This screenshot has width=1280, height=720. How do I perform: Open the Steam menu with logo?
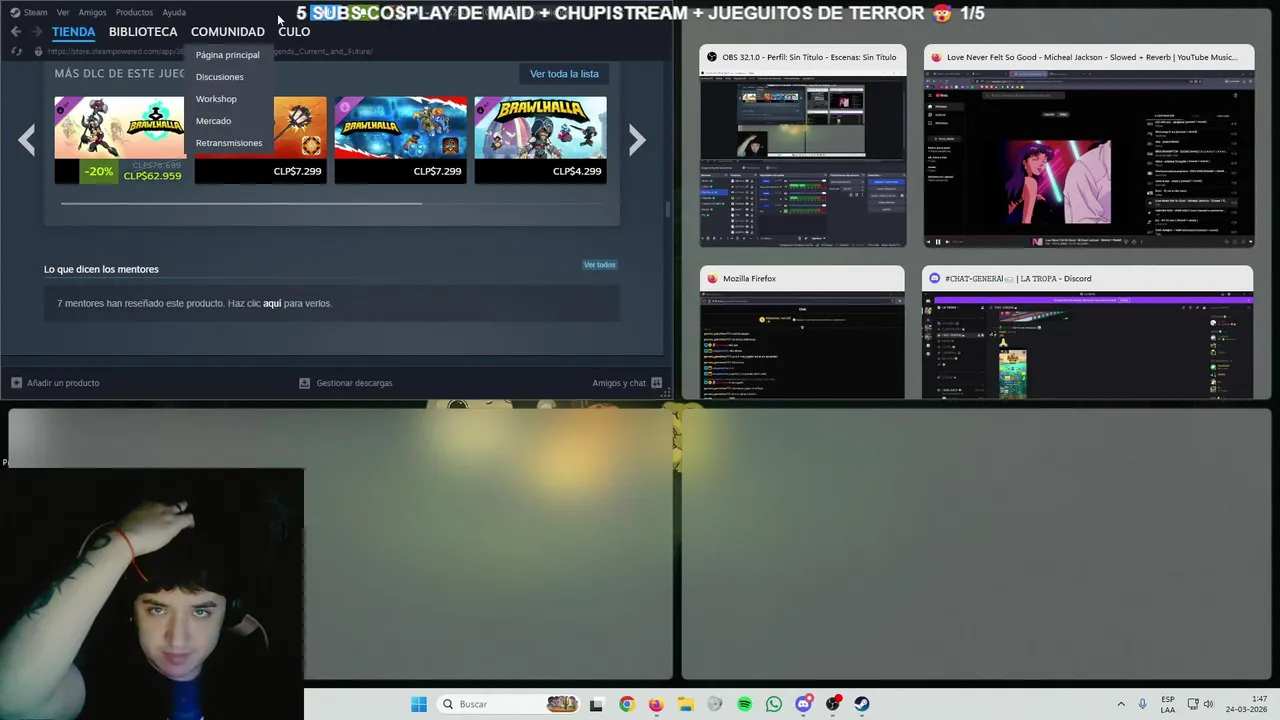[29, 12]
